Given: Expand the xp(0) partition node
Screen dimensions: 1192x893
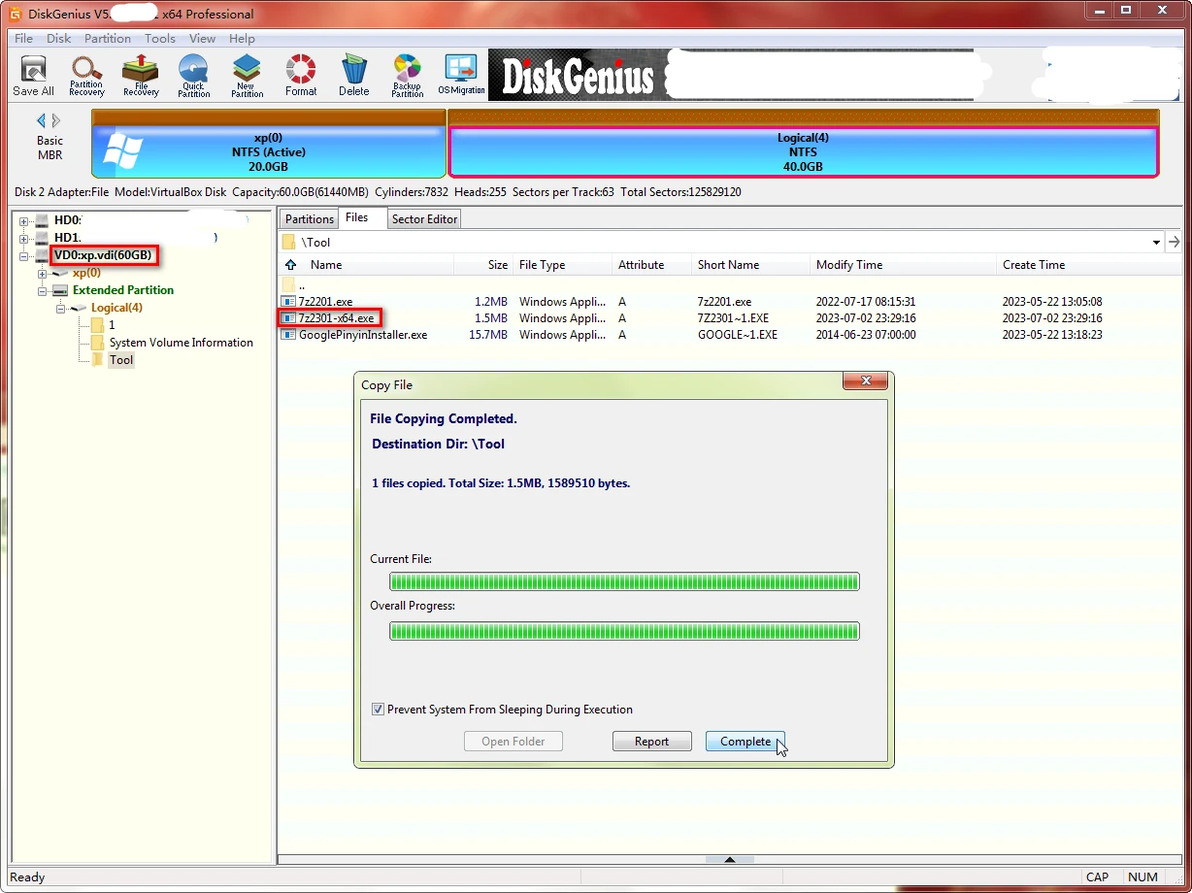Looking at the screenshot, I should pyautogui.click(x=42, y=273).
